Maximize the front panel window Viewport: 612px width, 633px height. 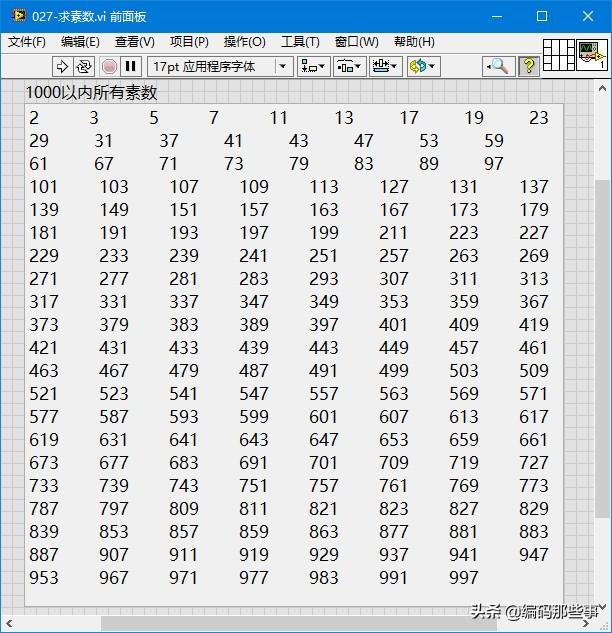click(542, 16)
